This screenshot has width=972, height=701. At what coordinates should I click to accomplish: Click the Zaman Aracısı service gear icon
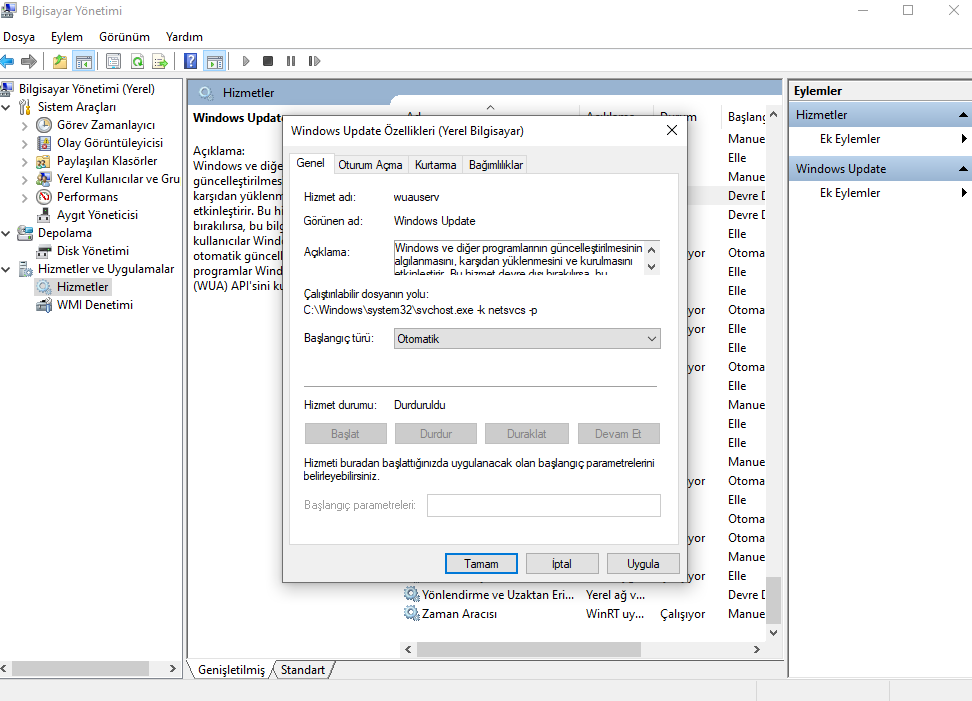(x=411, y=614)
